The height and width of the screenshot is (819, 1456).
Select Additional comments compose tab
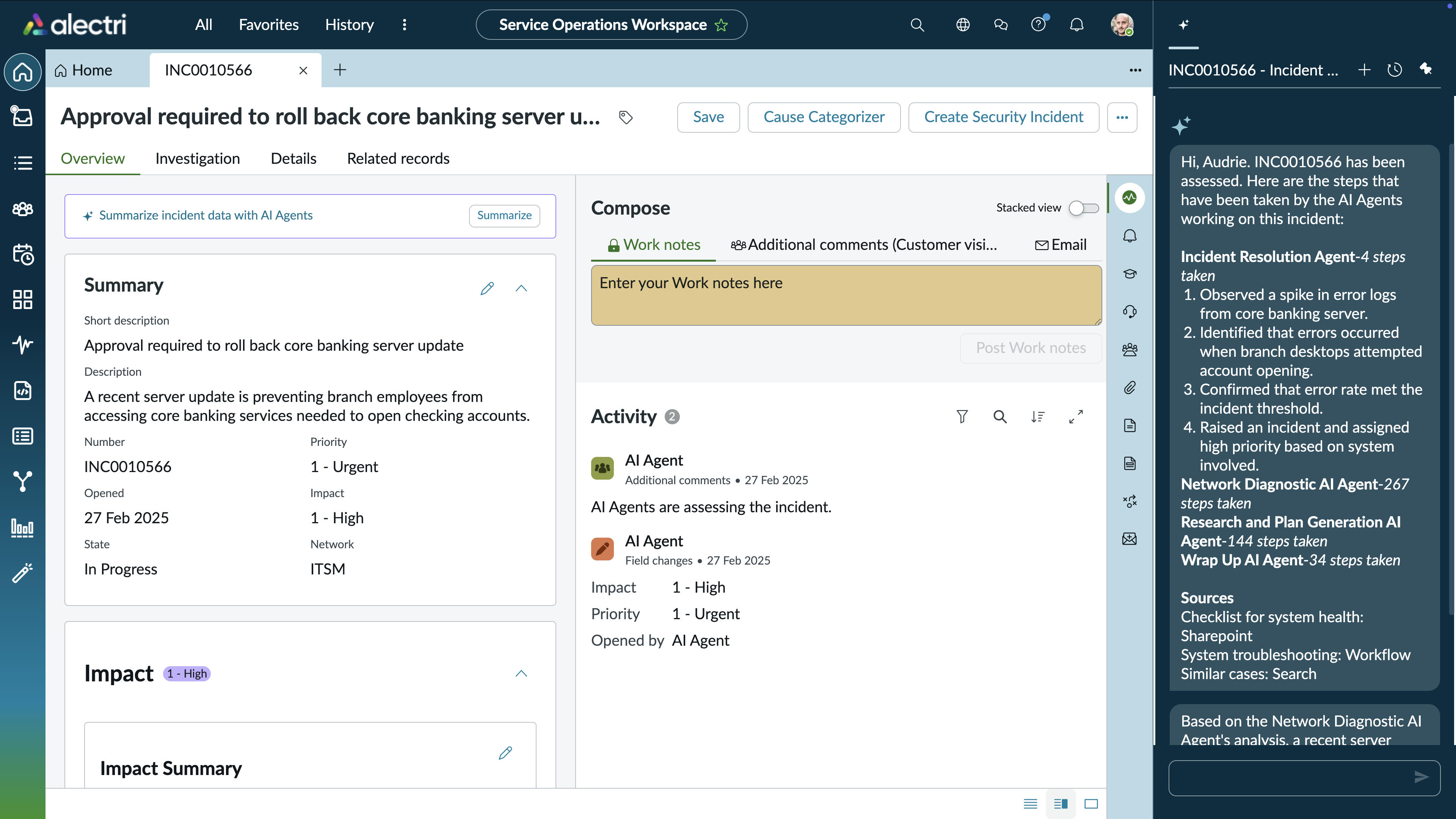(x=864, y=245)
